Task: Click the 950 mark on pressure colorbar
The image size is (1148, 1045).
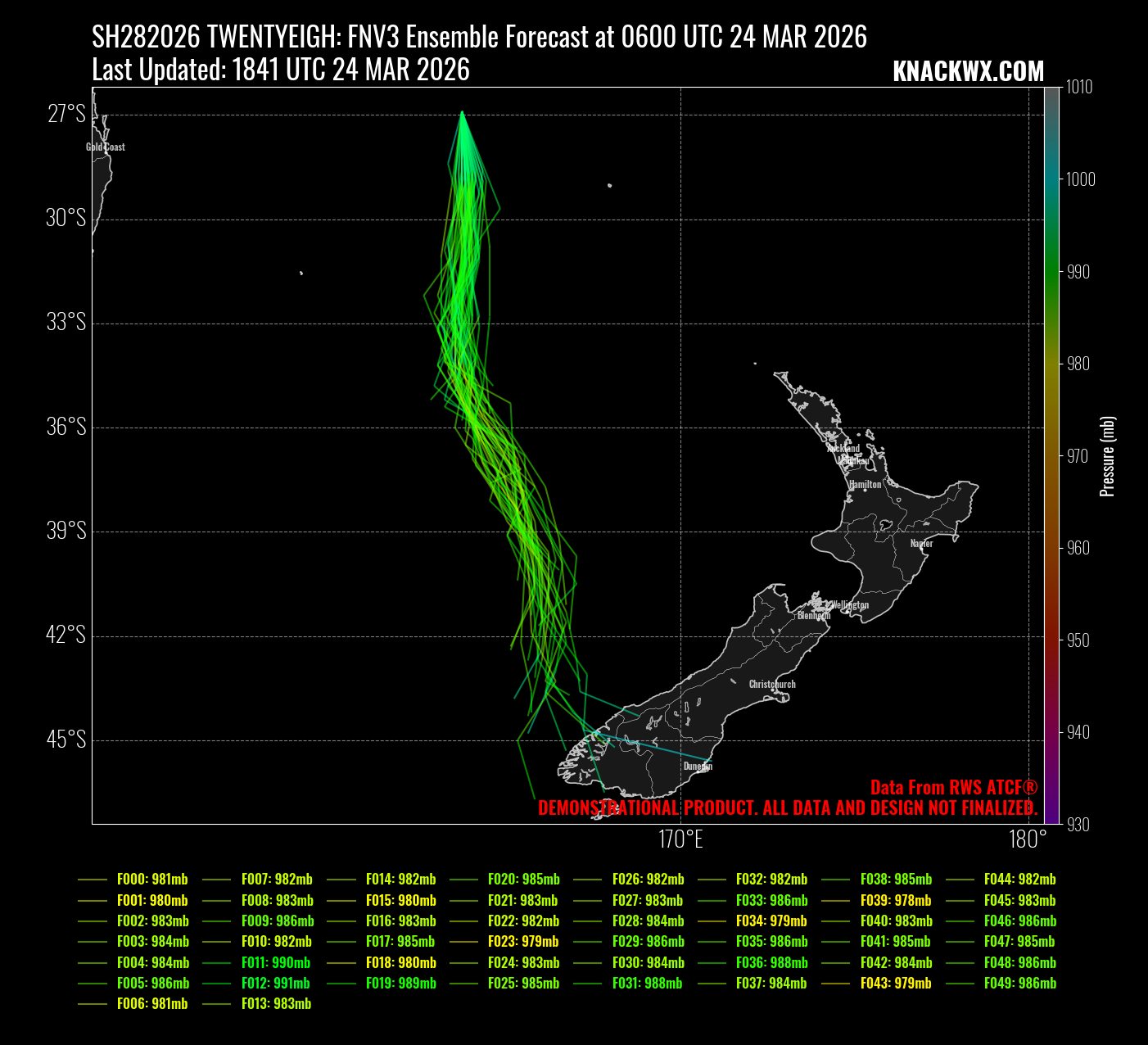Action: 1078,640
